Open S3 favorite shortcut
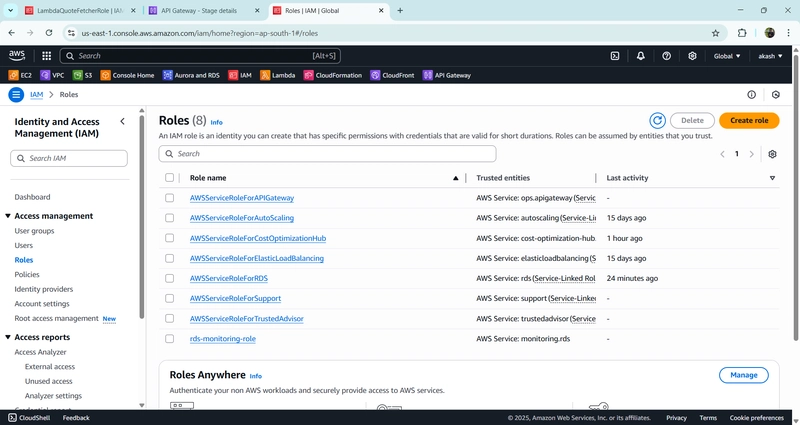 coord(82,75)
